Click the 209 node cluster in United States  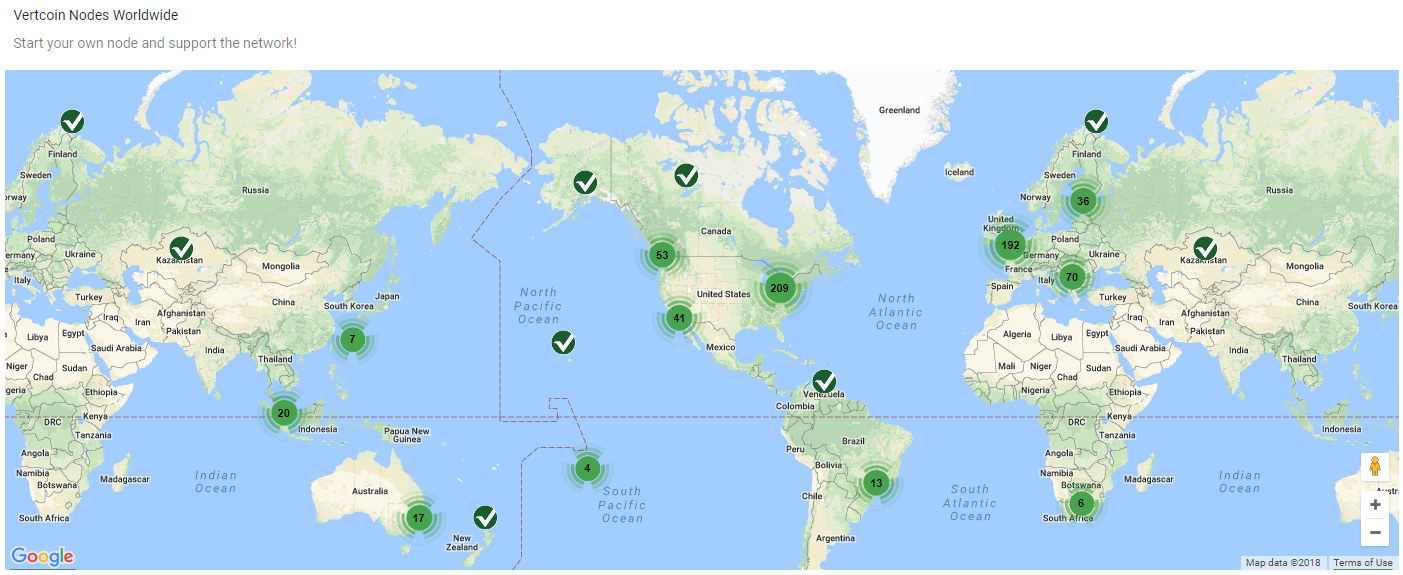(780, 288)
